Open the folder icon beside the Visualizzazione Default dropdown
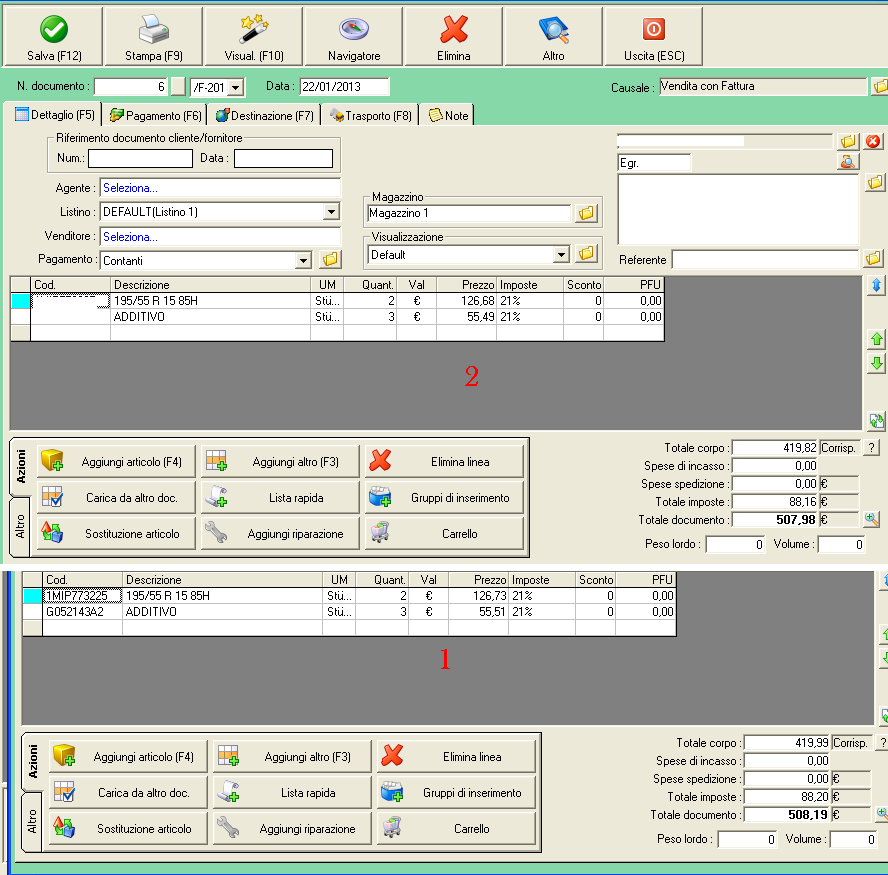The height and width of the screenshot is (875, 888). [x=586, y=254]
